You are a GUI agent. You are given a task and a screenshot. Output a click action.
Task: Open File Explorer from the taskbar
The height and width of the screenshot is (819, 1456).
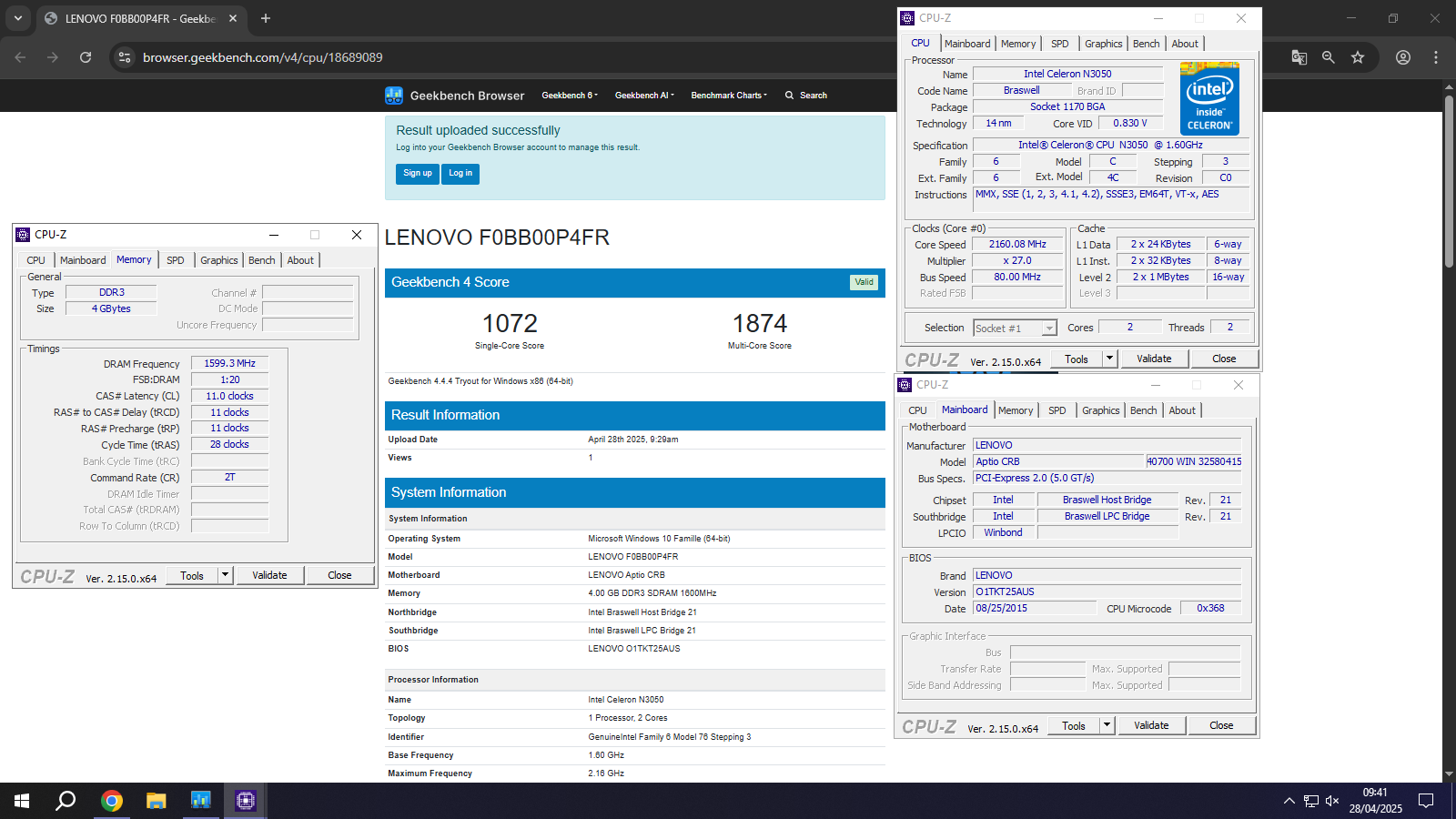[157, 801]
